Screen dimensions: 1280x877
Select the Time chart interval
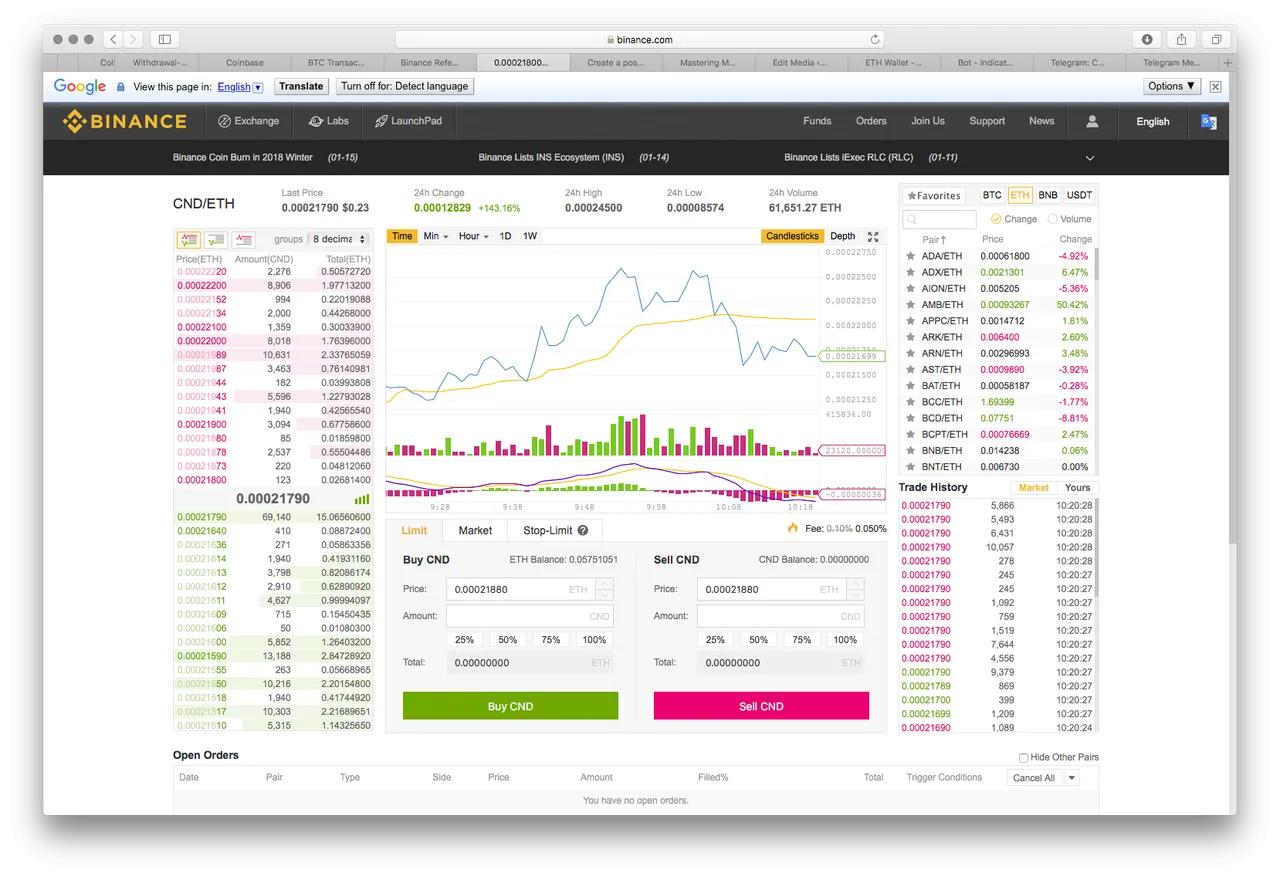click(402, 236)
